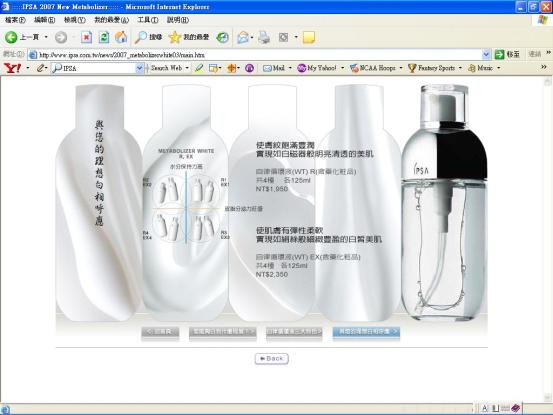Click the red book icon in the tray

pyautogui.click(x=515, y=408)
